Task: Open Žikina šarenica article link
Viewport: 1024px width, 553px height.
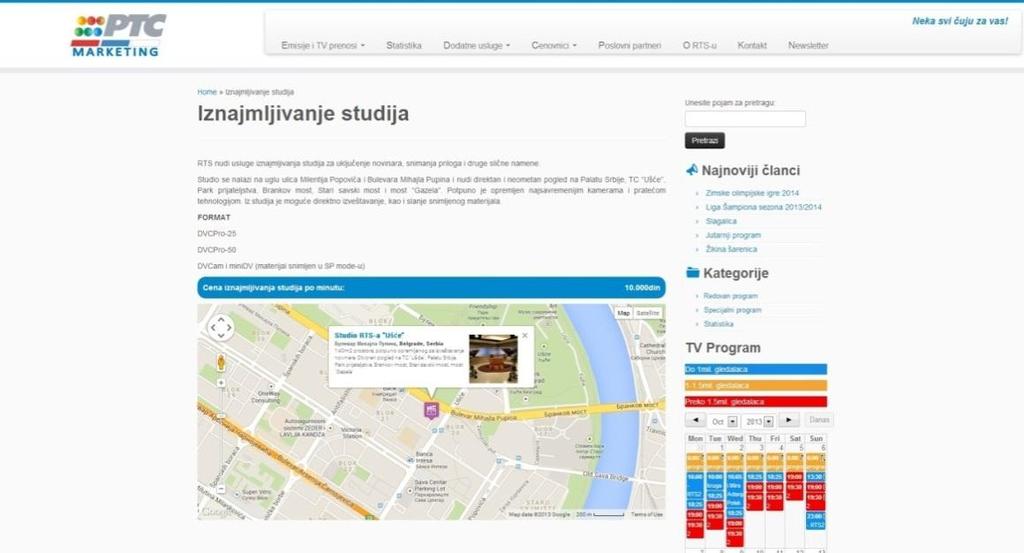Action: point(731,249)
